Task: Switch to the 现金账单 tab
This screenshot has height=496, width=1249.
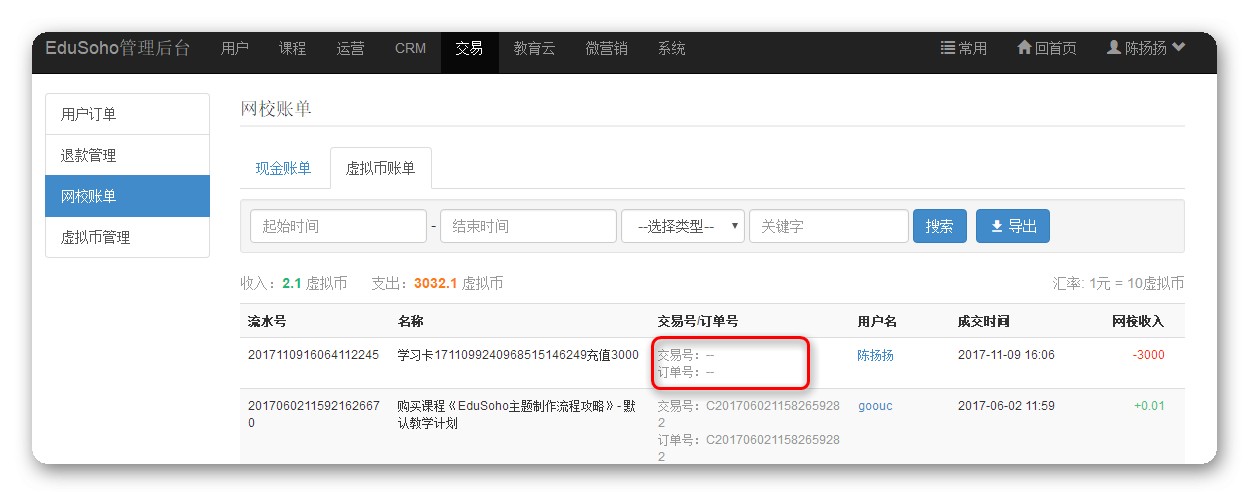Action: (283, 168)
